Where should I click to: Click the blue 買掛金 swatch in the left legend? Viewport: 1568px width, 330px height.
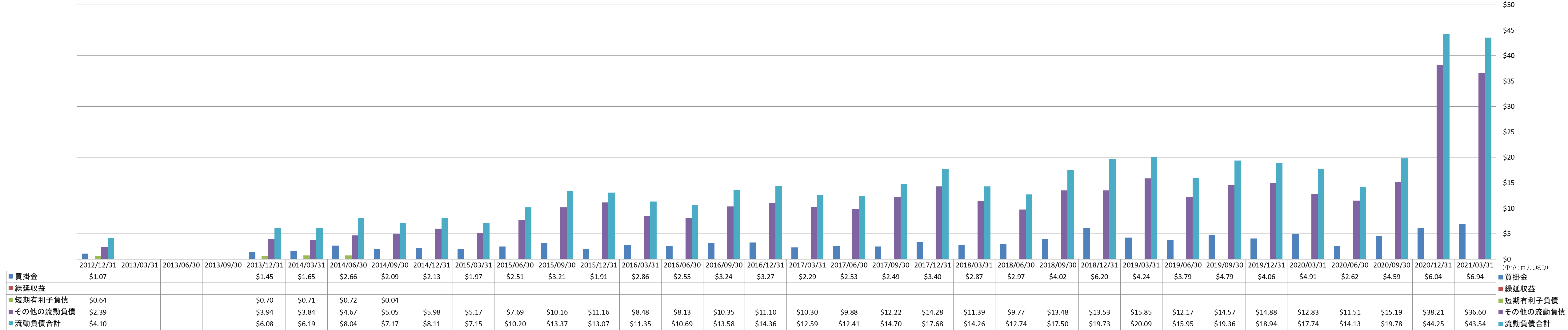pos(11,277)
